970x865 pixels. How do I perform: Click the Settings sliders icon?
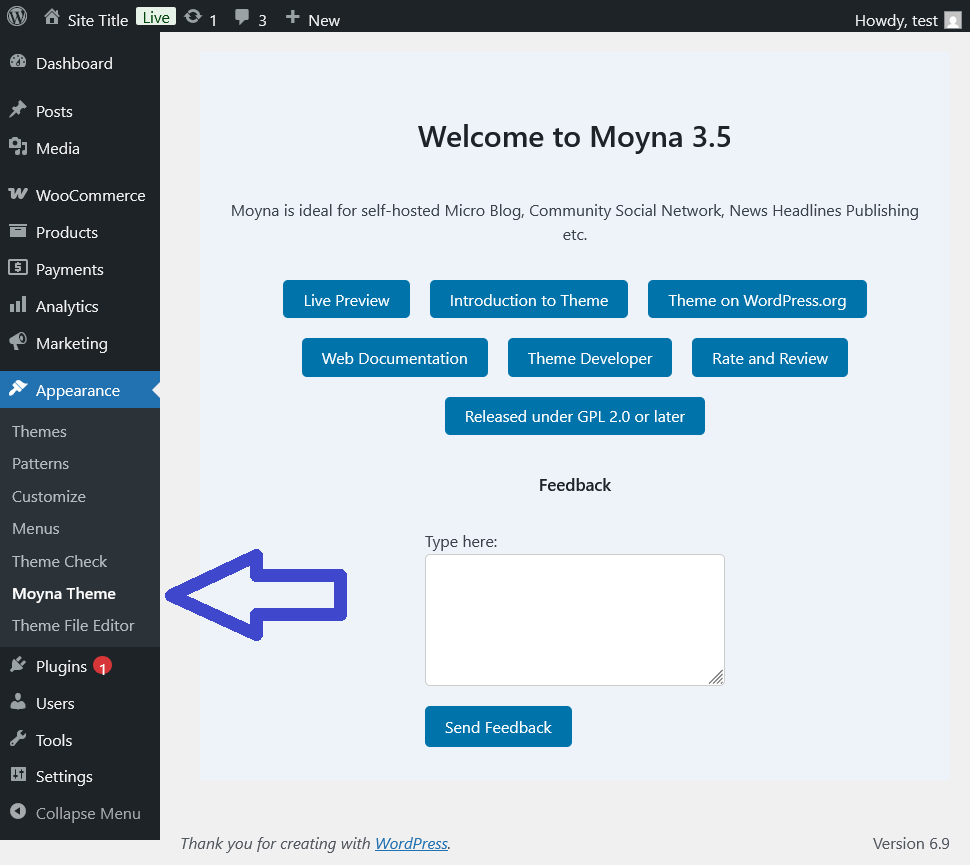18,775
